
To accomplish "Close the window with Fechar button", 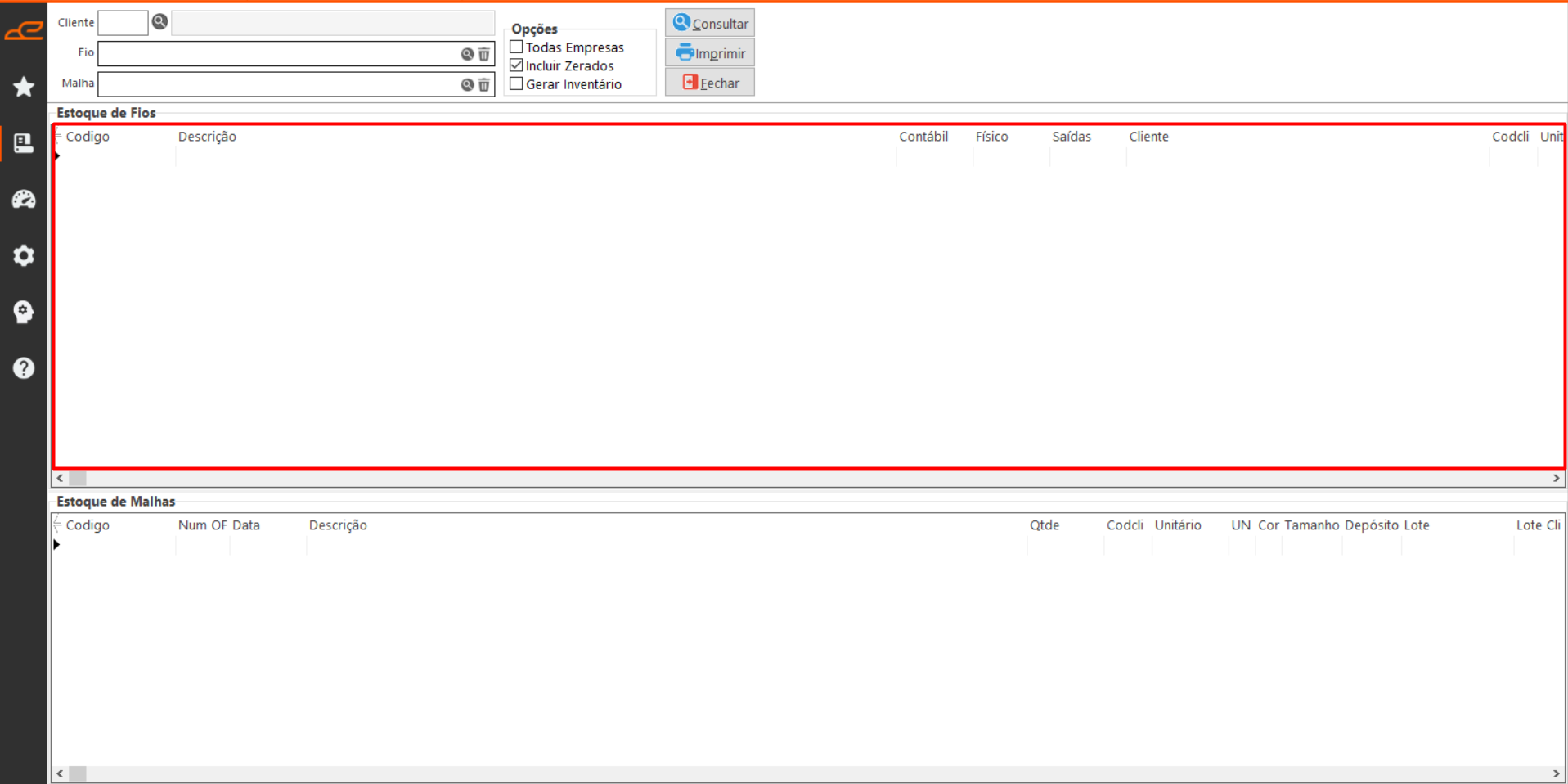I will pos(709,83).
